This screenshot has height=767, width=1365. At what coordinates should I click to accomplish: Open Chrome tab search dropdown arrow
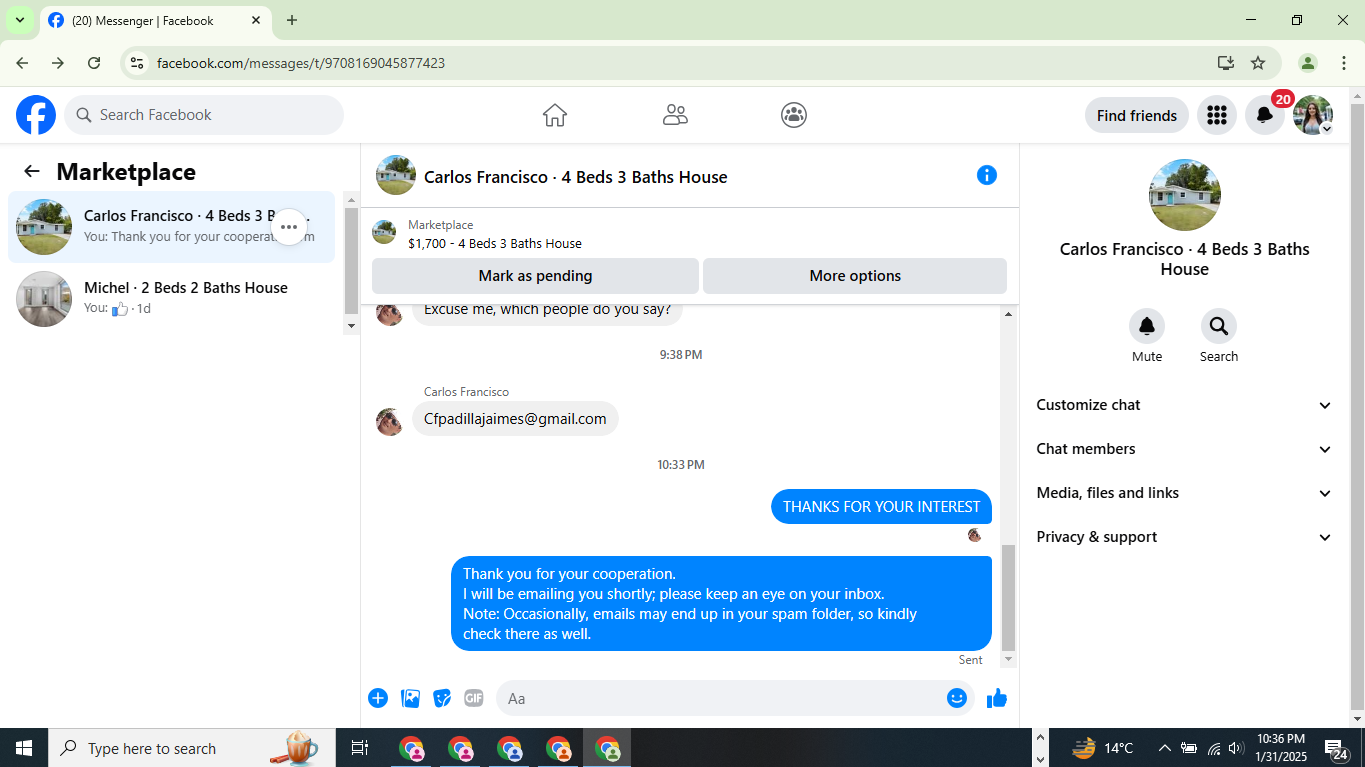click(19, 20)
